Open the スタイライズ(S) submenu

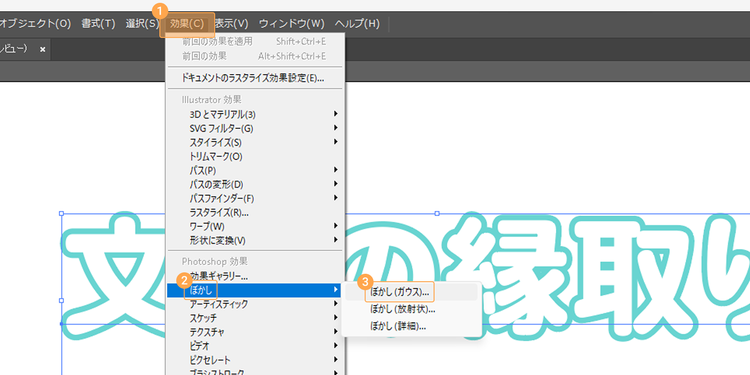[254, 142]
